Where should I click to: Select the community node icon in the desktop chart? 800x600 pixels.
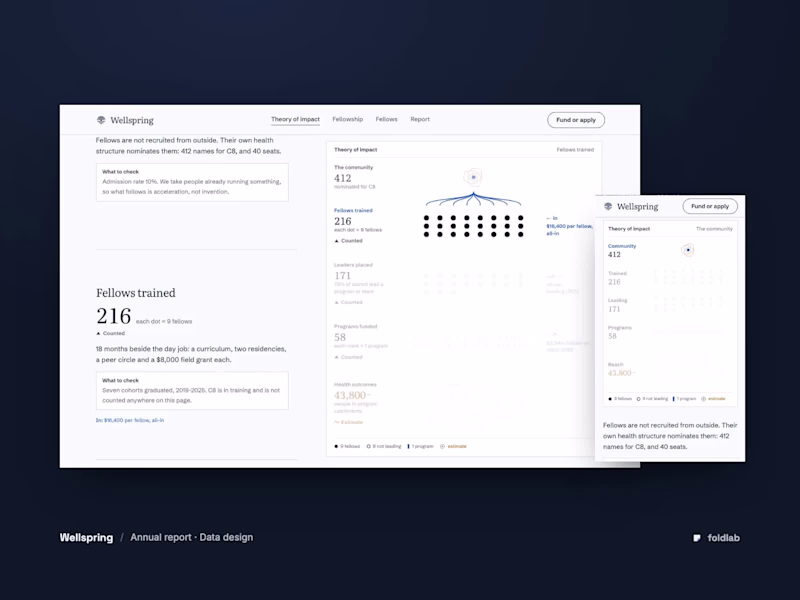point(473,177)
